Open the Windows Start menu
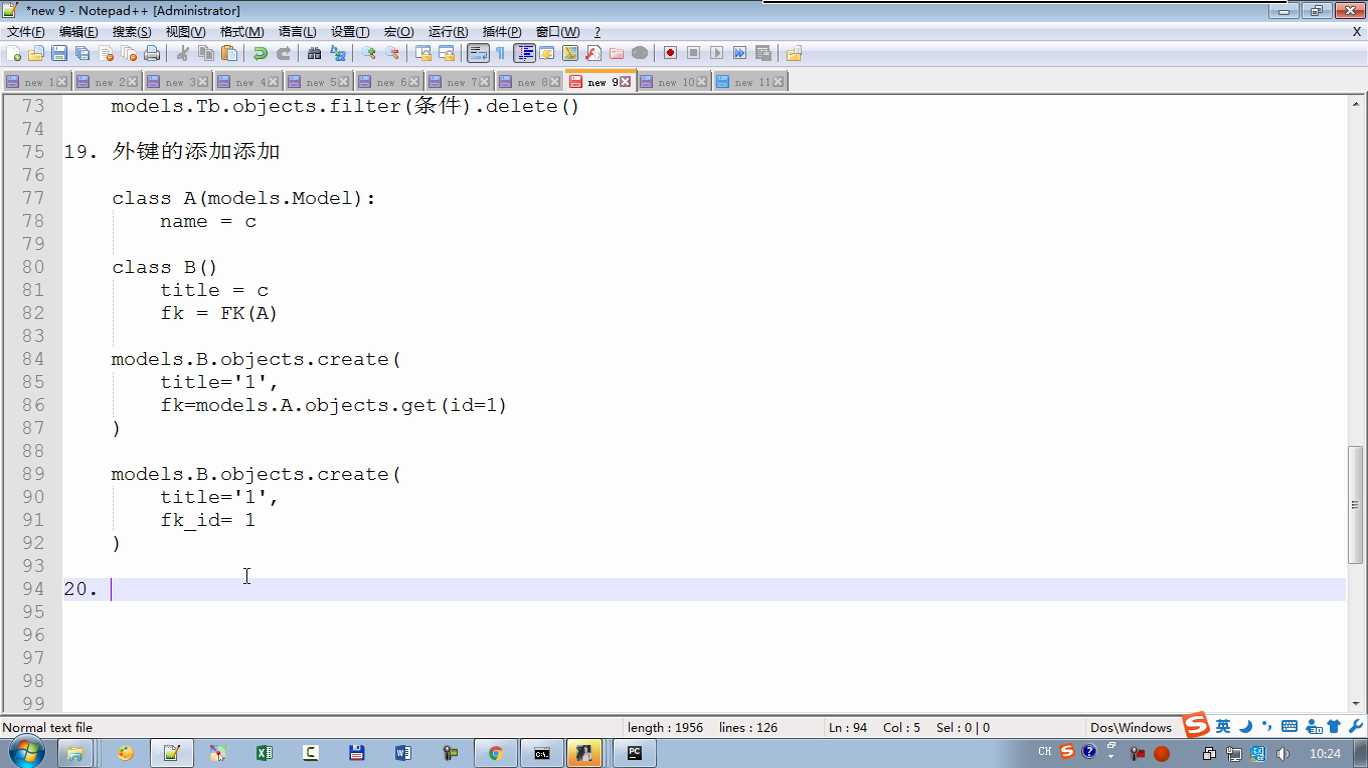The image size is (1368, 768). pyautogui.click(x=25, y=752)
